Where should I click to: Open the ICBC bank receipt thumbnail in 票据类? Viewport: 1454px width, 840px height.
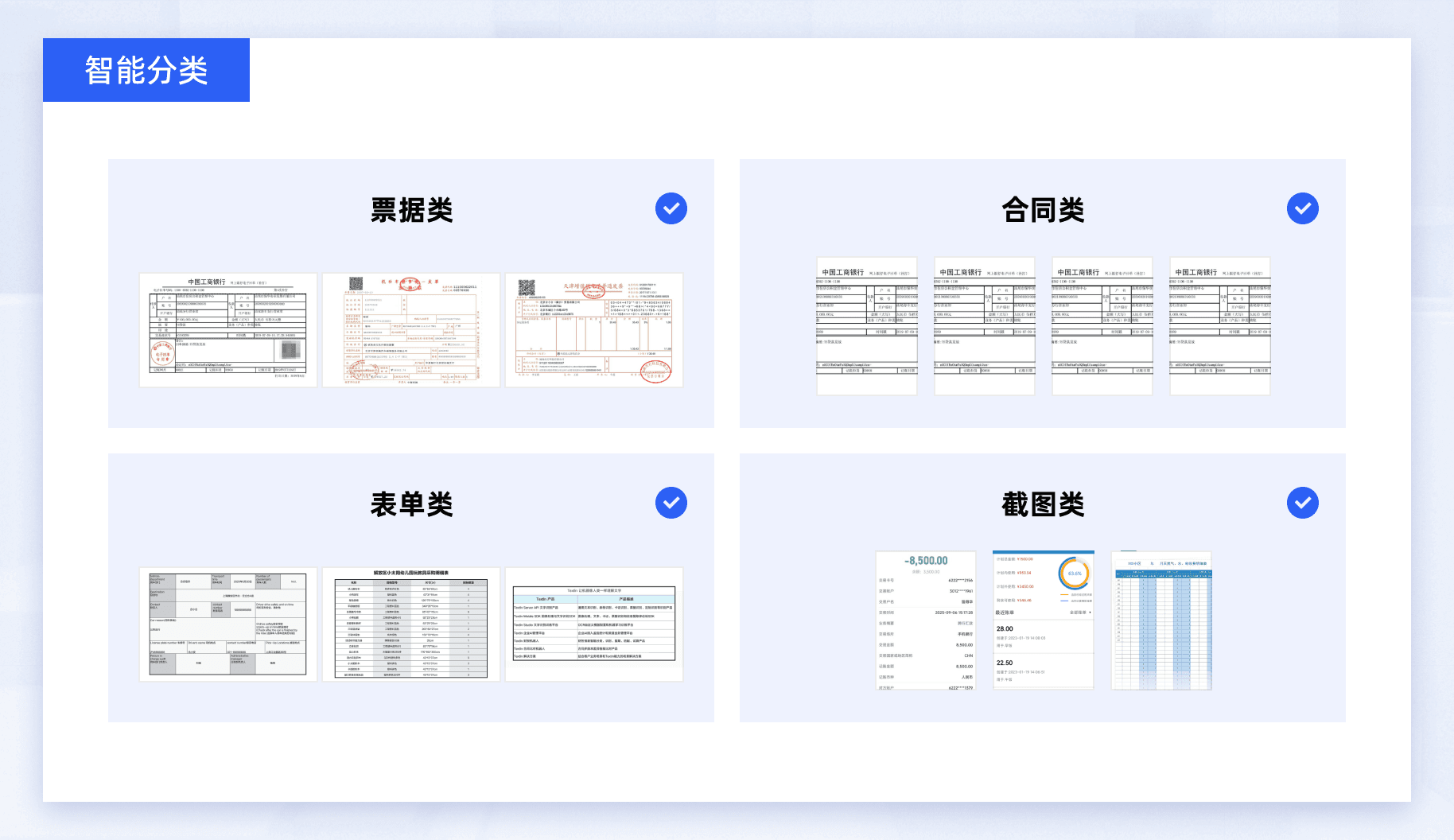tap(228, 330)
